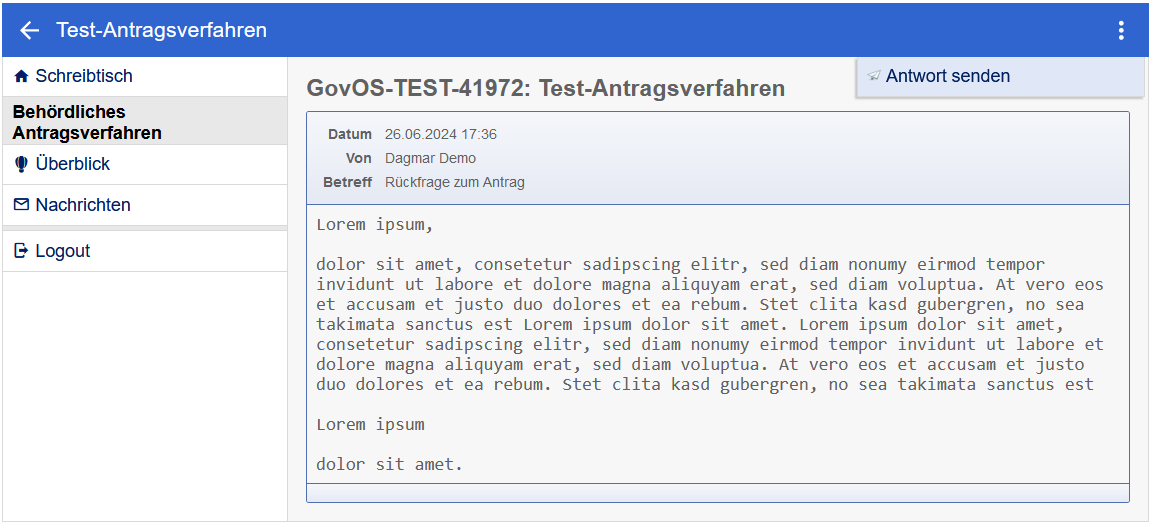Click the paper plane send icon

pyautogui.click(x=874, y=76)
